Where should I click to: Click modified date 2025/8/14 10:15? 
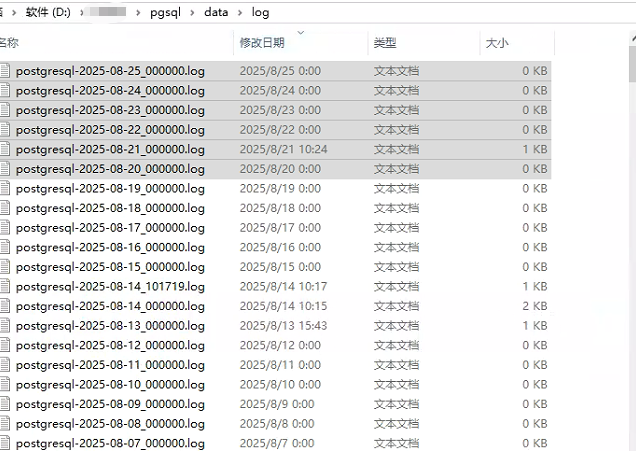click(284, 306)
